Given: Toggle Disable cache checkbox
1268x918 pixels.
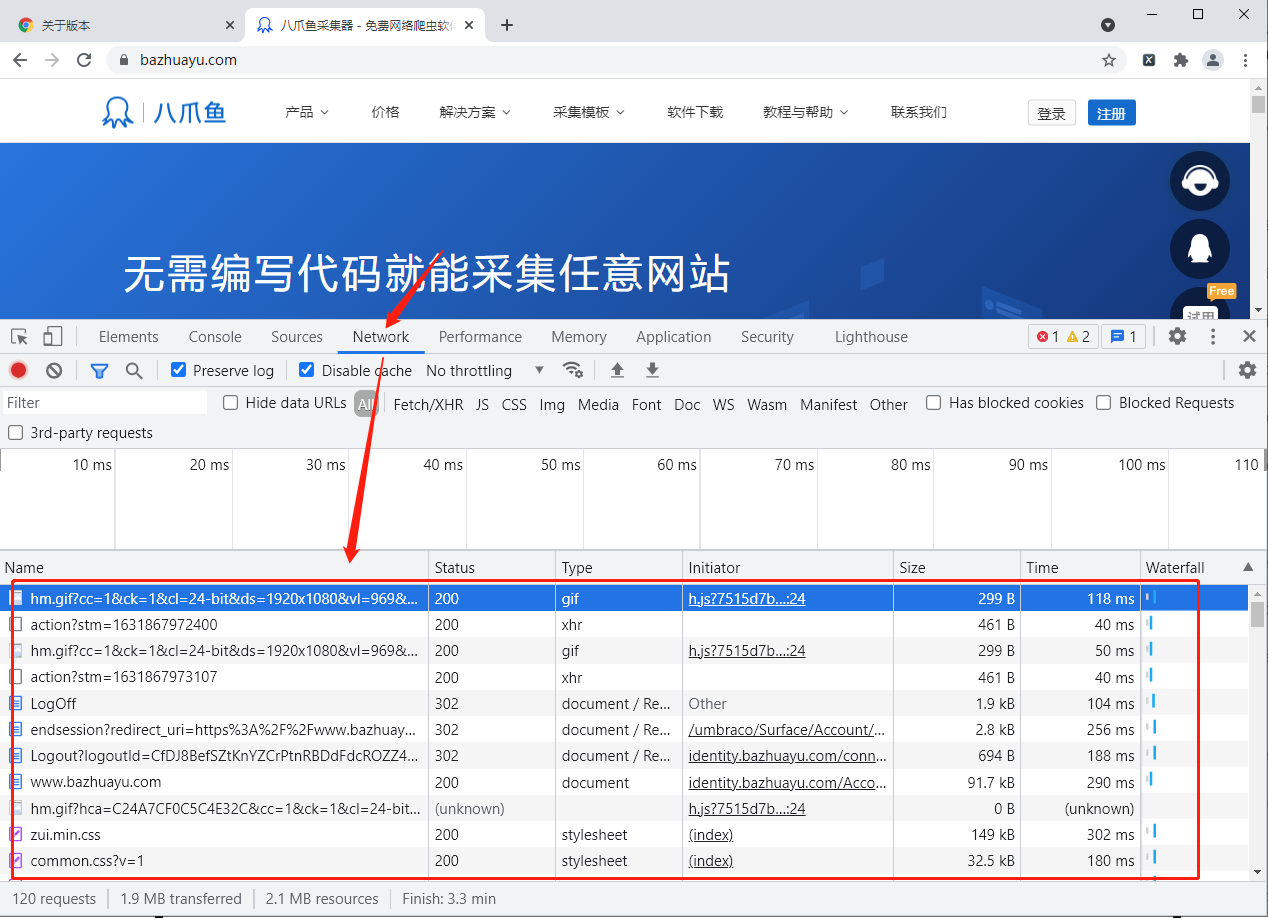Looking at the screenshot, I should (x=307, y=370).
